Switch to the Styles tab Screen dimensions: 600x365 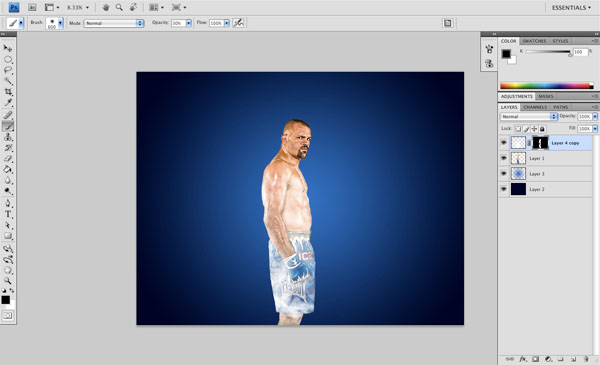[560, 41]
